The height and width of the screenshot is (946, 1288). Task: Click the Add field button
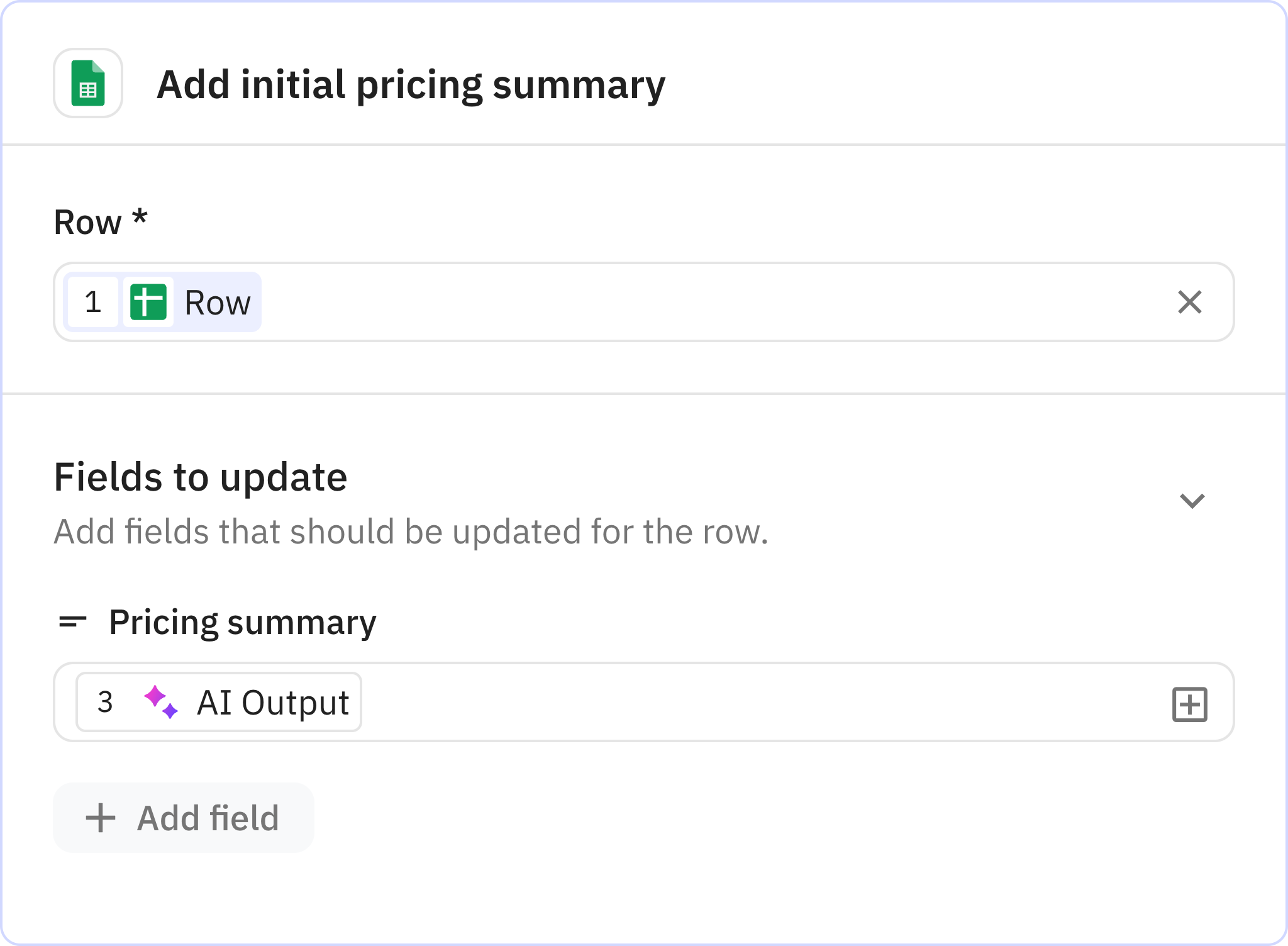pyautogui.click(x=183, y=818)
